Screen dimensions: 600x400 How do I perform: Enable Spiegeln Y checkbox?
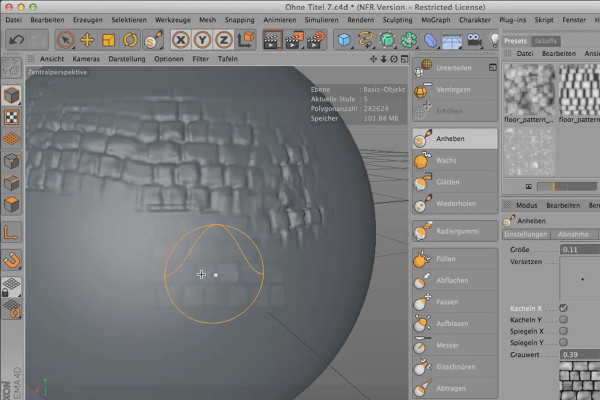tap(563, 343)
